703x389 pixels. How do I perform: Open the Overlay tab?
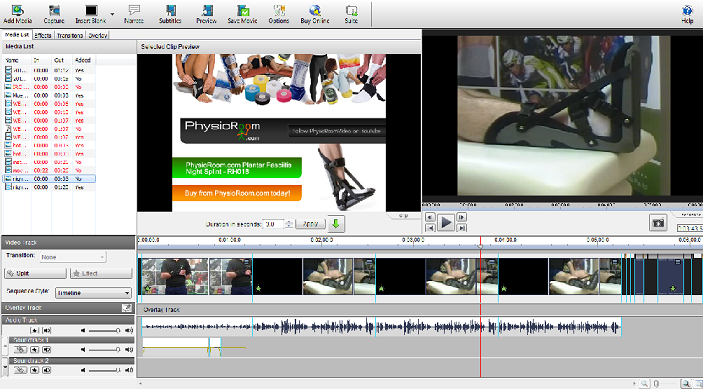(x=97, y=35)
